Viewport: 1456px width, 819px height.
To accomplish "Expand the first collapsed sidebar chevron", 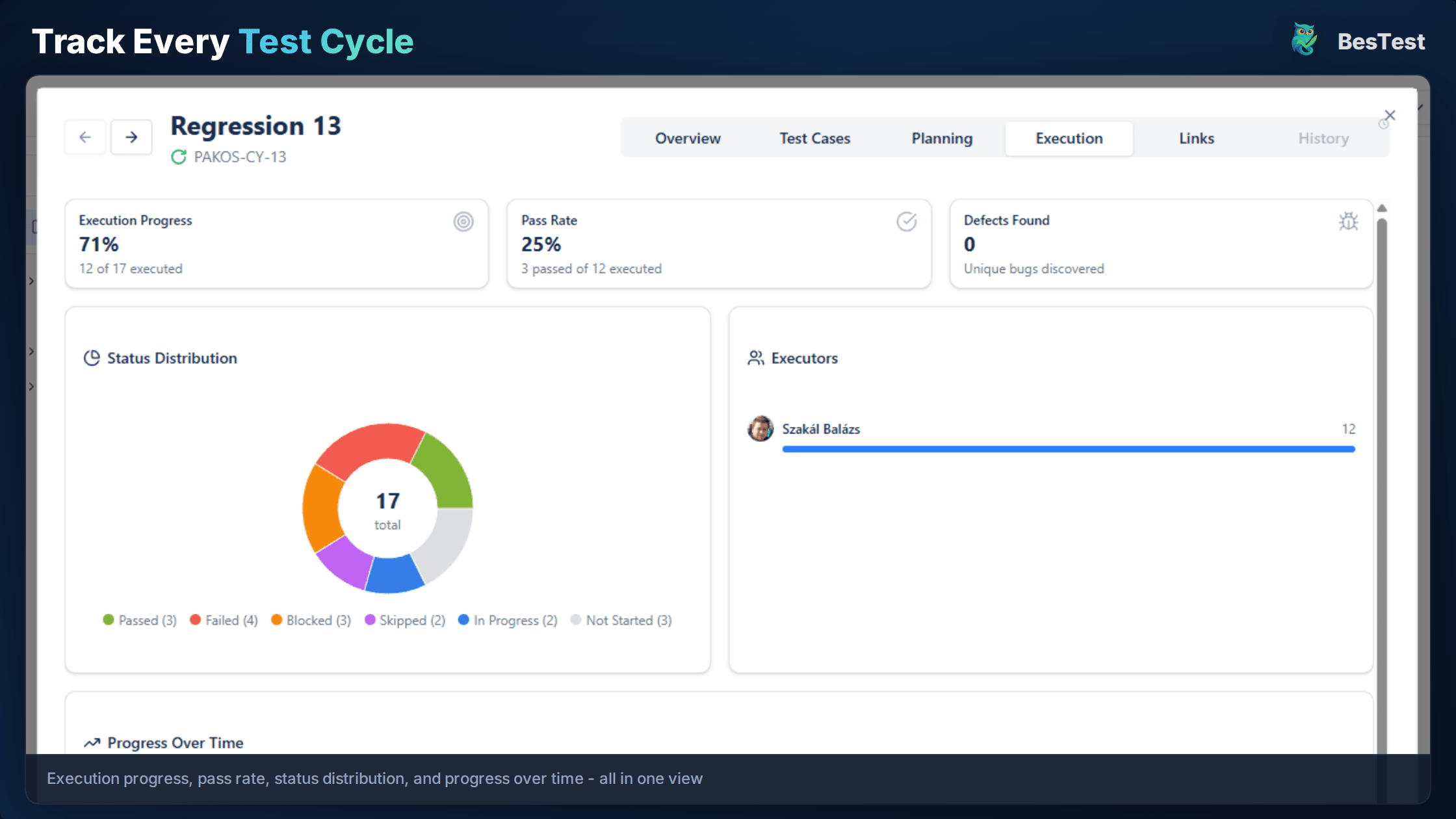I will click(x=32, y=281).
